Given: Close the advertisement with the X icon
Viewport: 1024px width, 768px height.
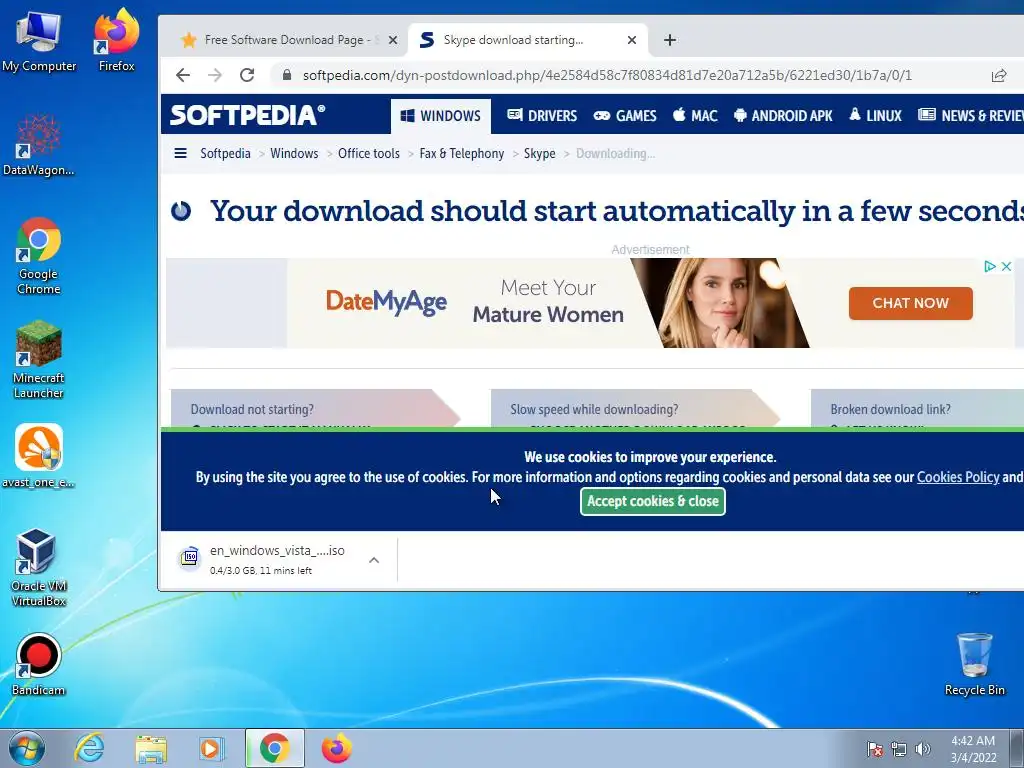Looking at the screenshot, I should 1006,266.
